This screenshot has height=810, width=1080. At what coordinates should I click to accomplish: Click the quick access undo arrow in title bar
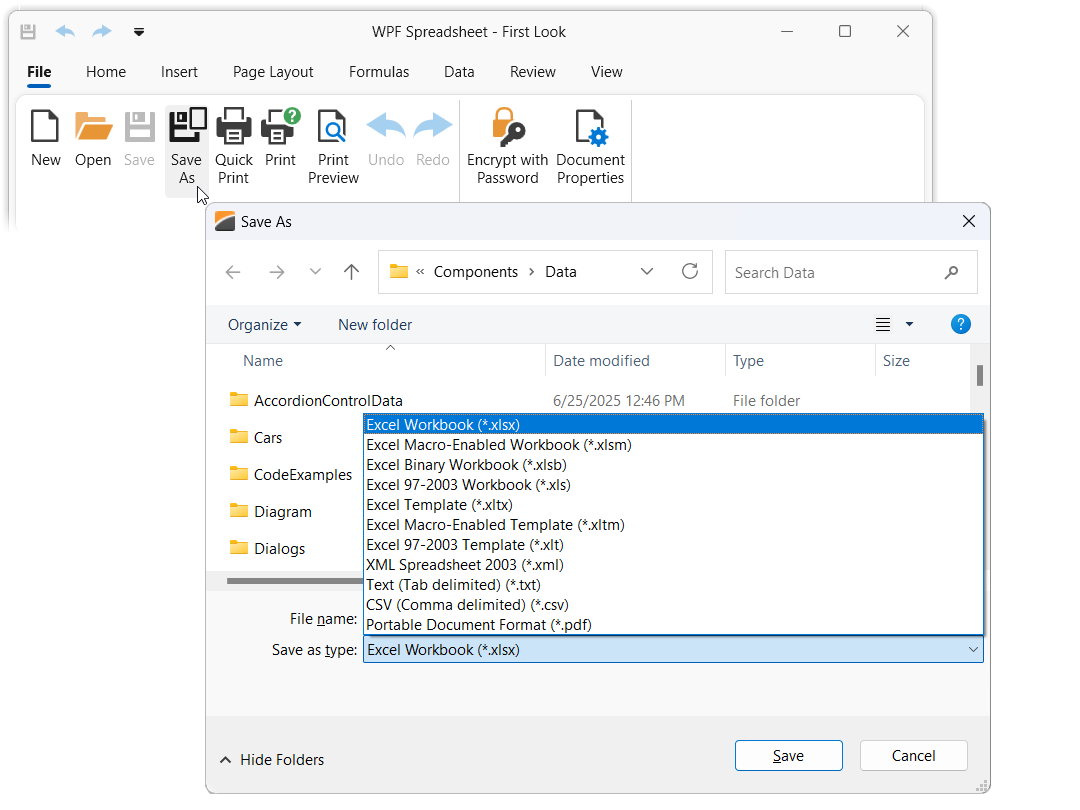[x=65, y=32]
